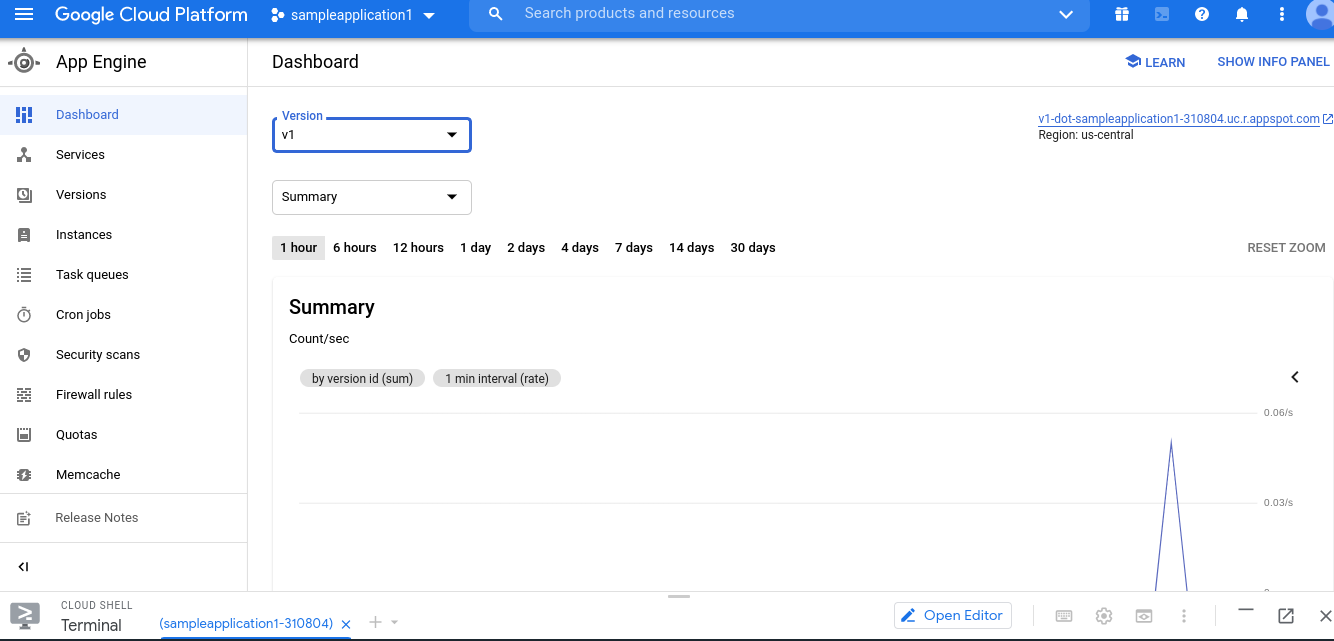The image size is (1334, 641).
Task: Open Quotas in the sidebar
Action: pyautogui.click(x=124, y=435)
